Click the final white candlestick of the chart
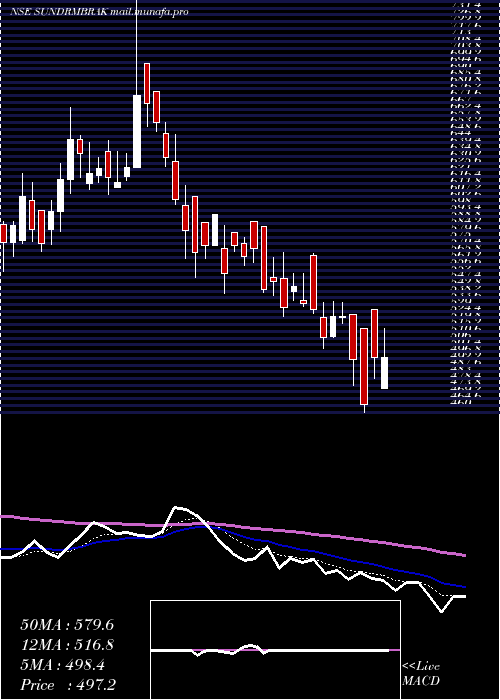The height and width of the screenshot is (700, 500). click(384, 373)
